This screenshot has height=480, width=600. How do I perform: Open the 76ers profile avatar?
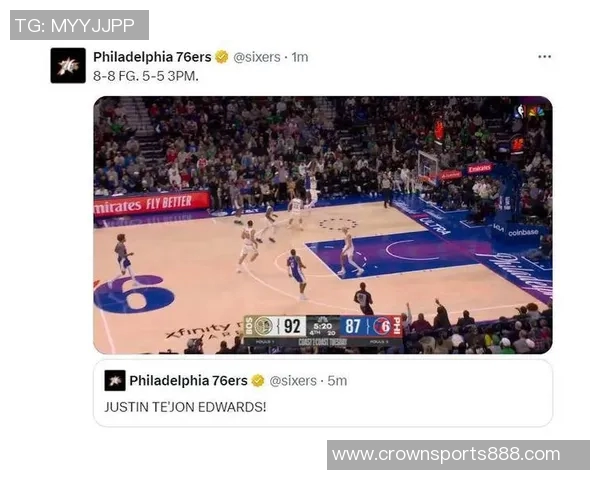68,65
